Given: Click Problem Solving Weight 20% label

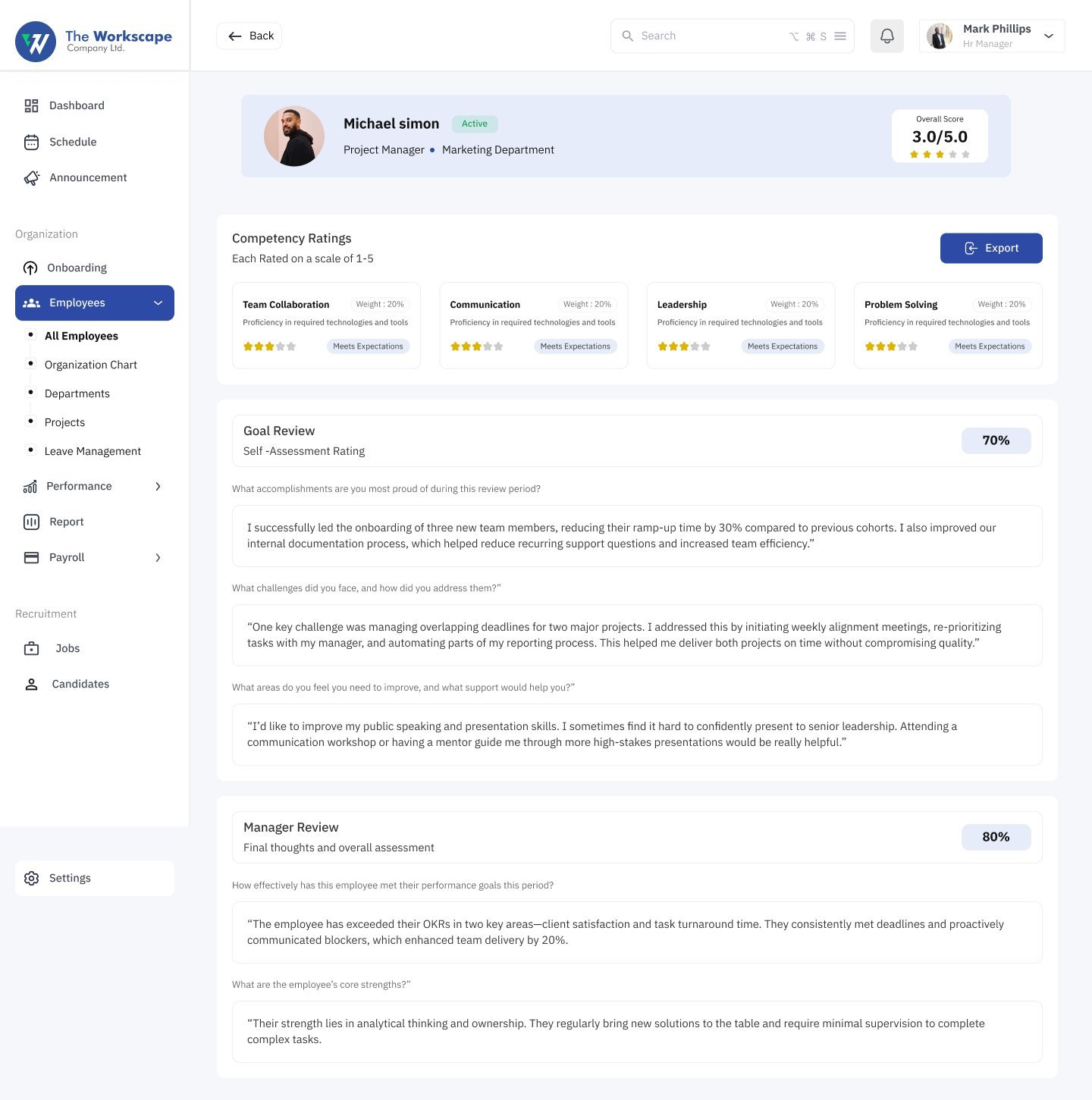Looking at the screenshot, I should point(1002,304).
